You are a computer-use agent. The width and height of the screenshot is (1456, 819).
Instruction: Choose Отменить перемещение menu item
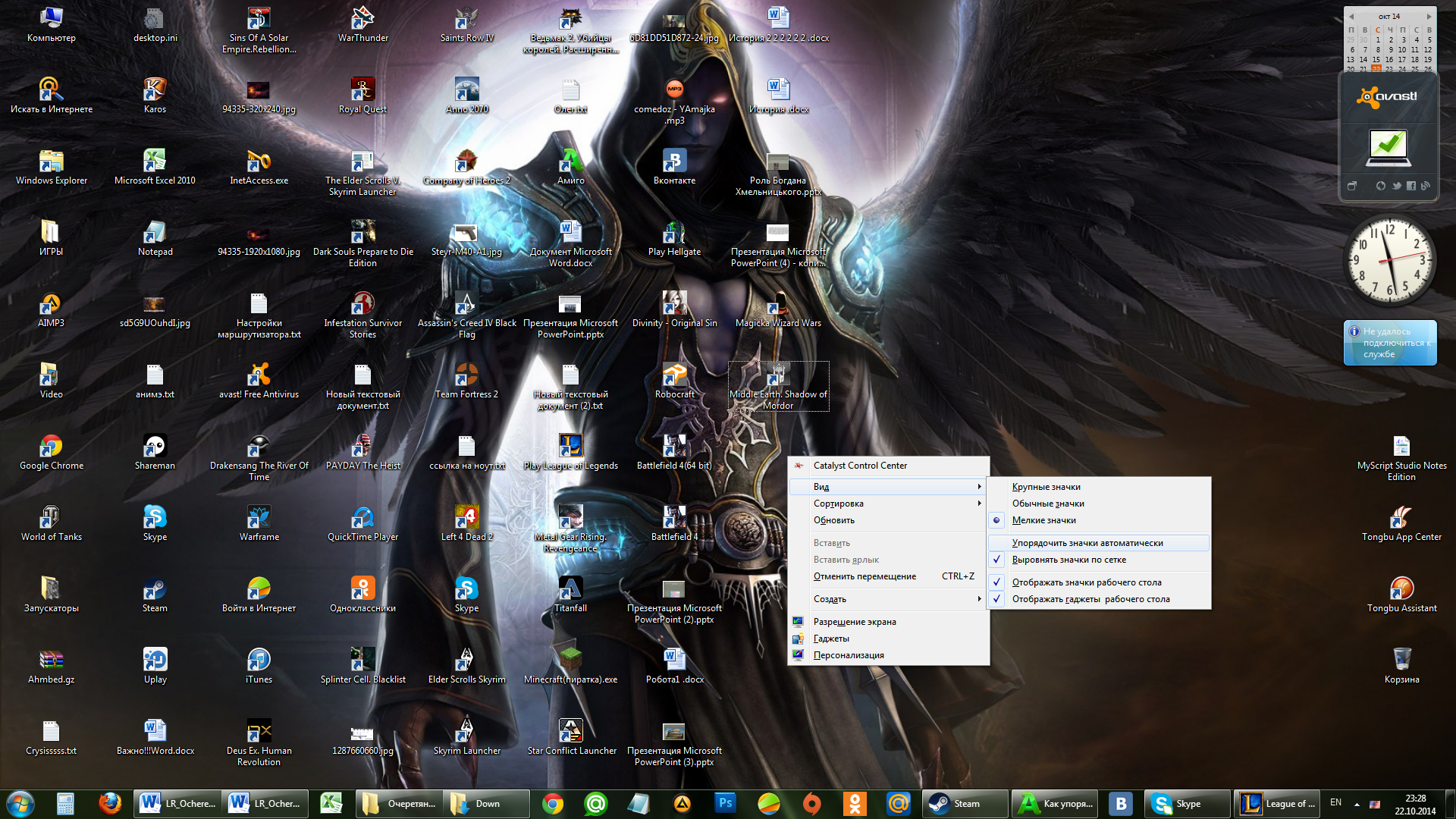888,576
